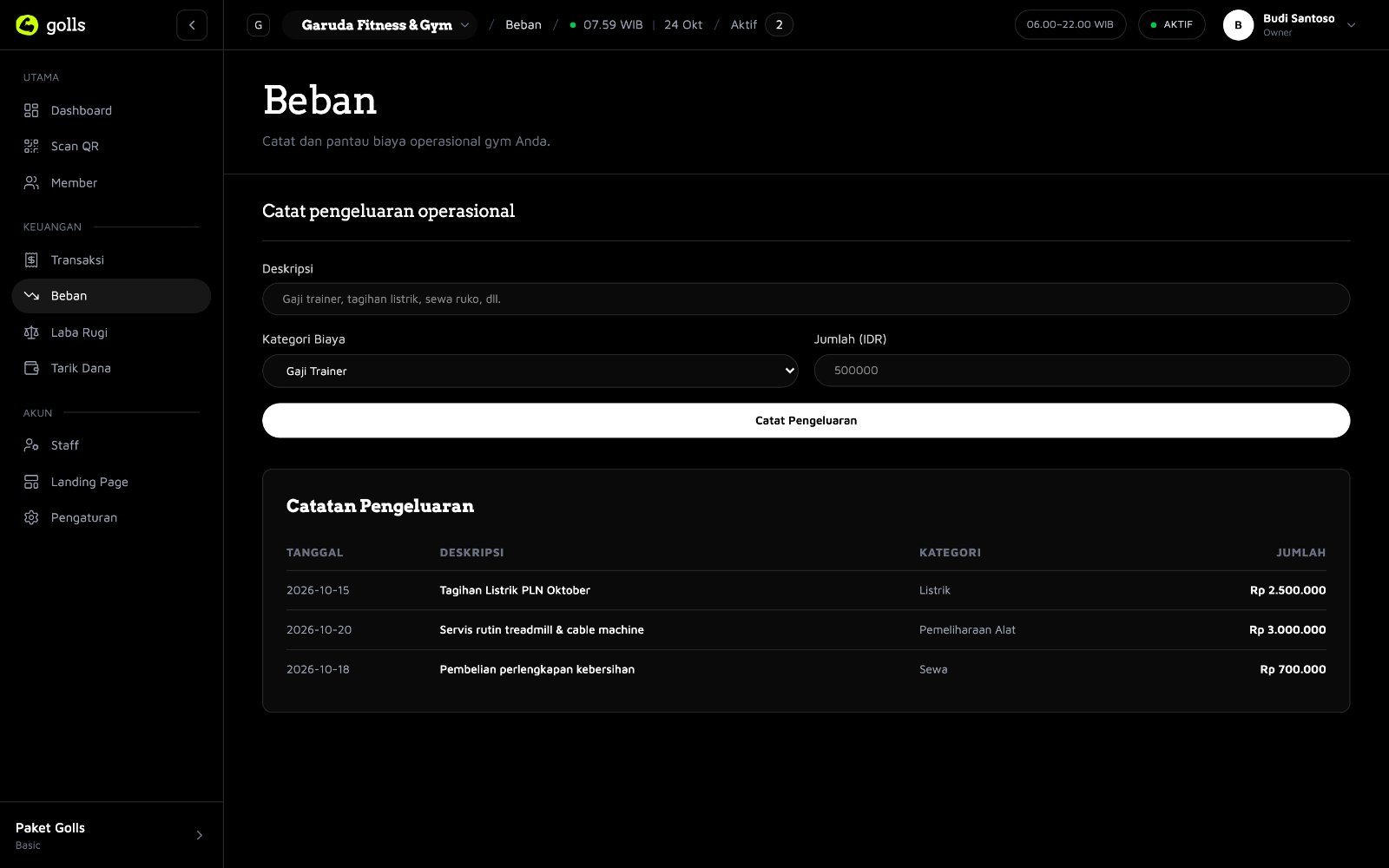Click the G gym badge icon
The image size is (1389, 868).
(x=258, y=25)
